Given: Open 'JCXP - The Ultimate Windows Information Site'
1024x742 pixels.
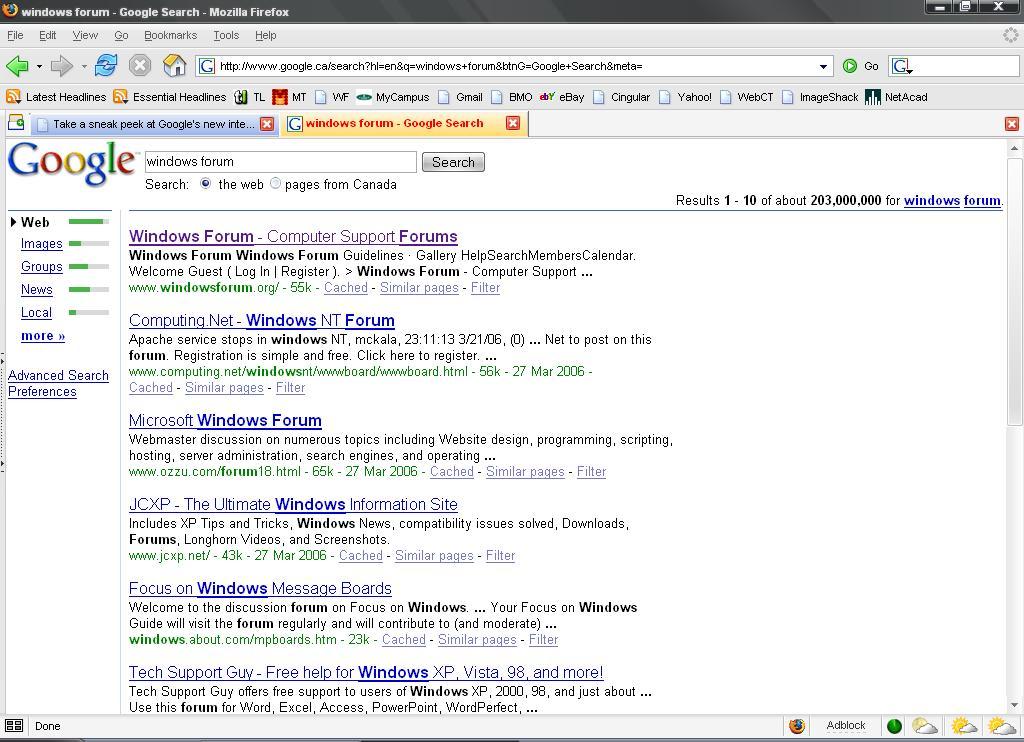Looking at the screenshot, I should point(293,504).
